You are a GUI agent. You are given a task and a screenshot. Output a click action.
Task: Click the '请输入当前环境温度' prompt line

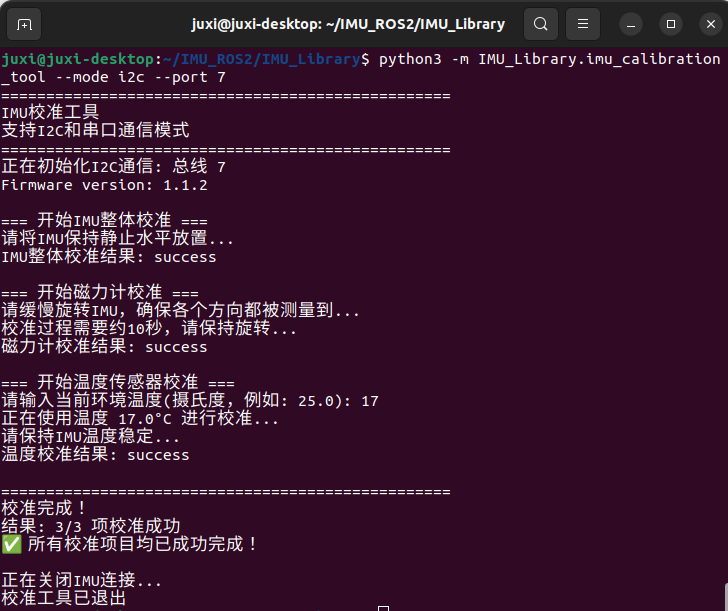190,400
